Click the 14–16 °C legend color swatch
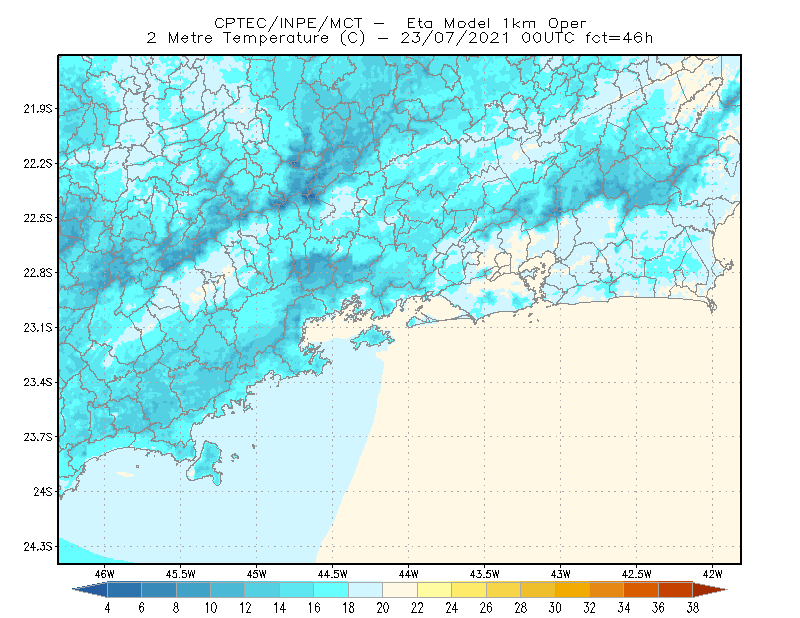 click(x=297, y=590)
